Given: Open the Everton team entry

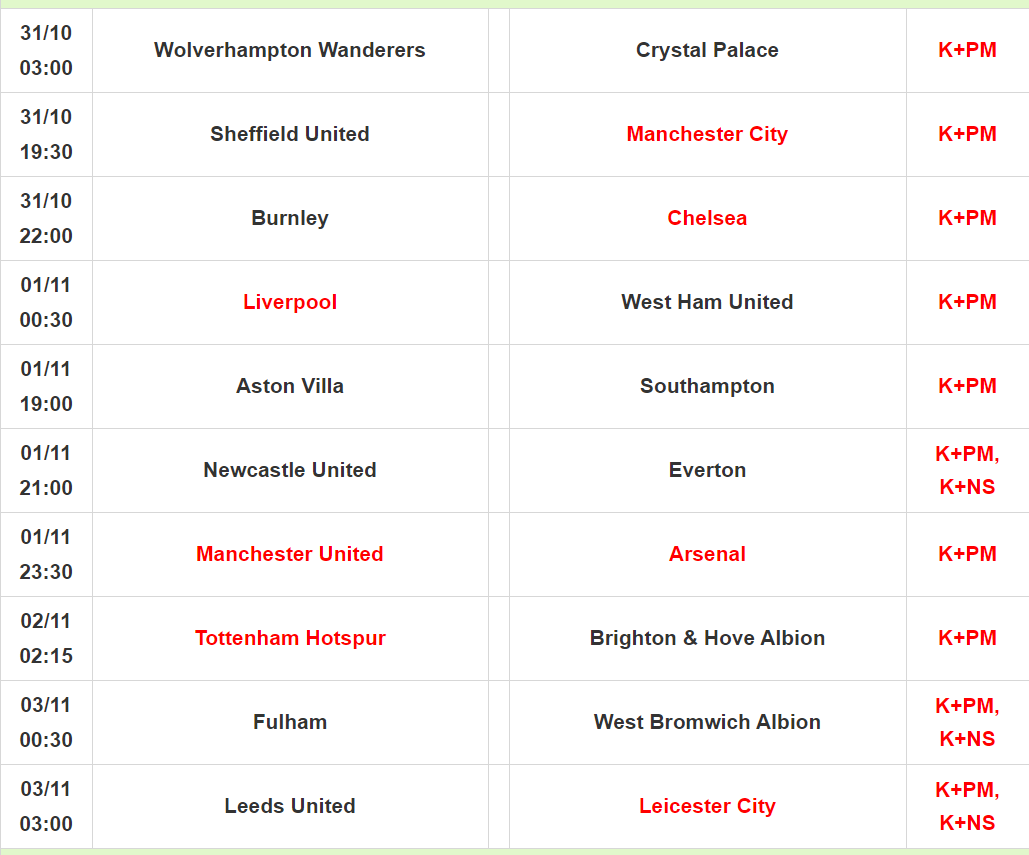Looking at the screenshot, I should (x=707, y=470).
